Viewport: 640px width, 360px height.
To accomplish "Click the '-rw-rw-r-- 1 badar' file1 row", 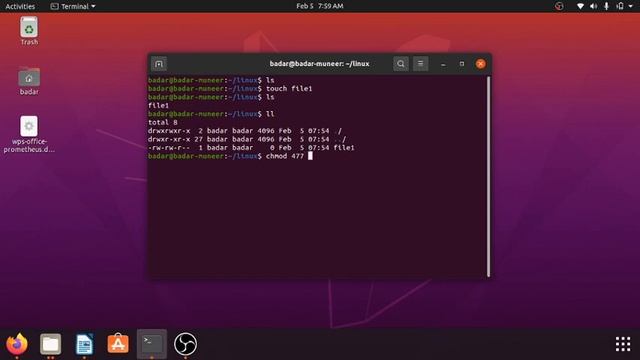I will click(x=251, y=148).
